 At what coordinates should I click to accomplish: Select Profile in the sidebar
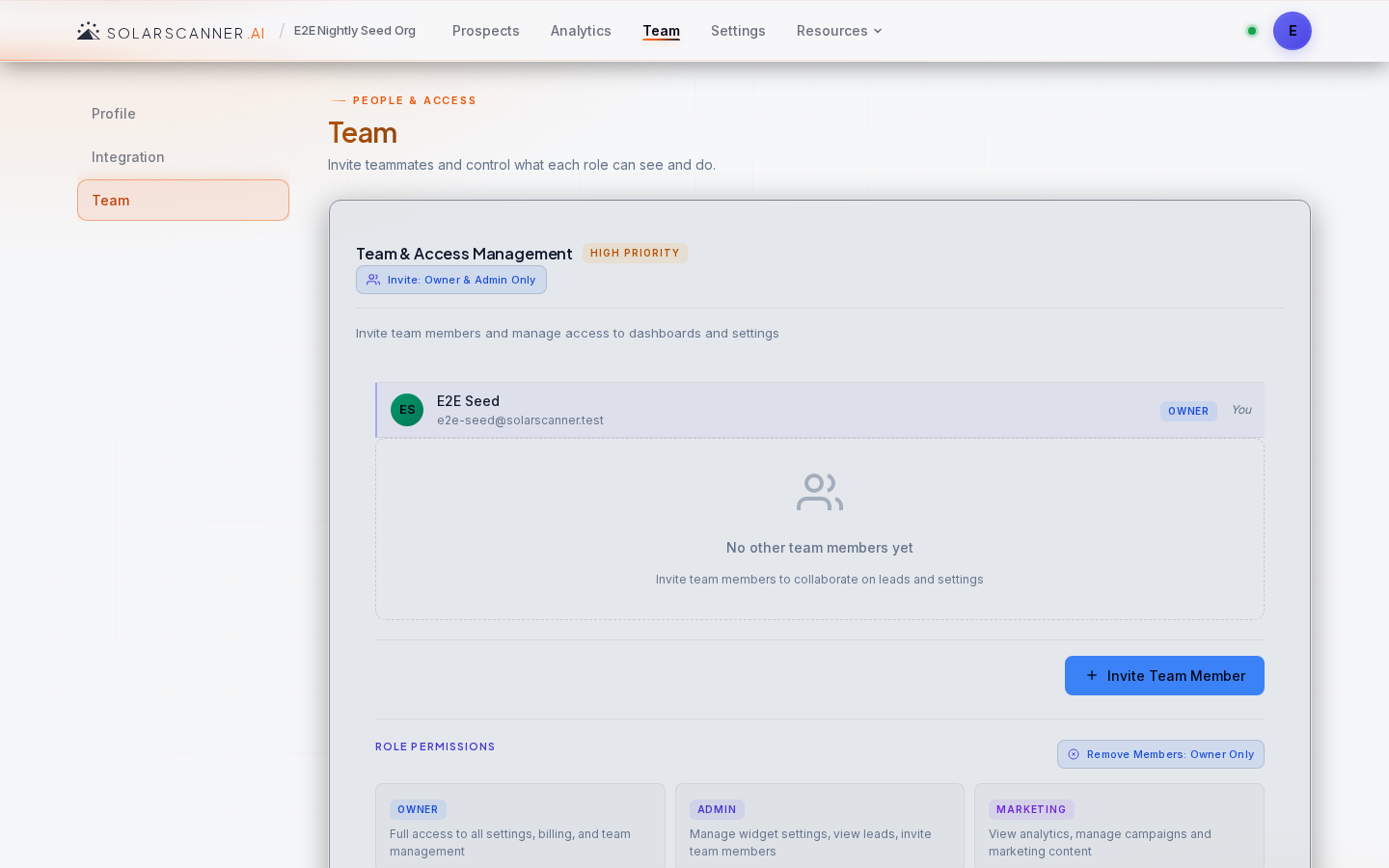(x=183, y=114)
